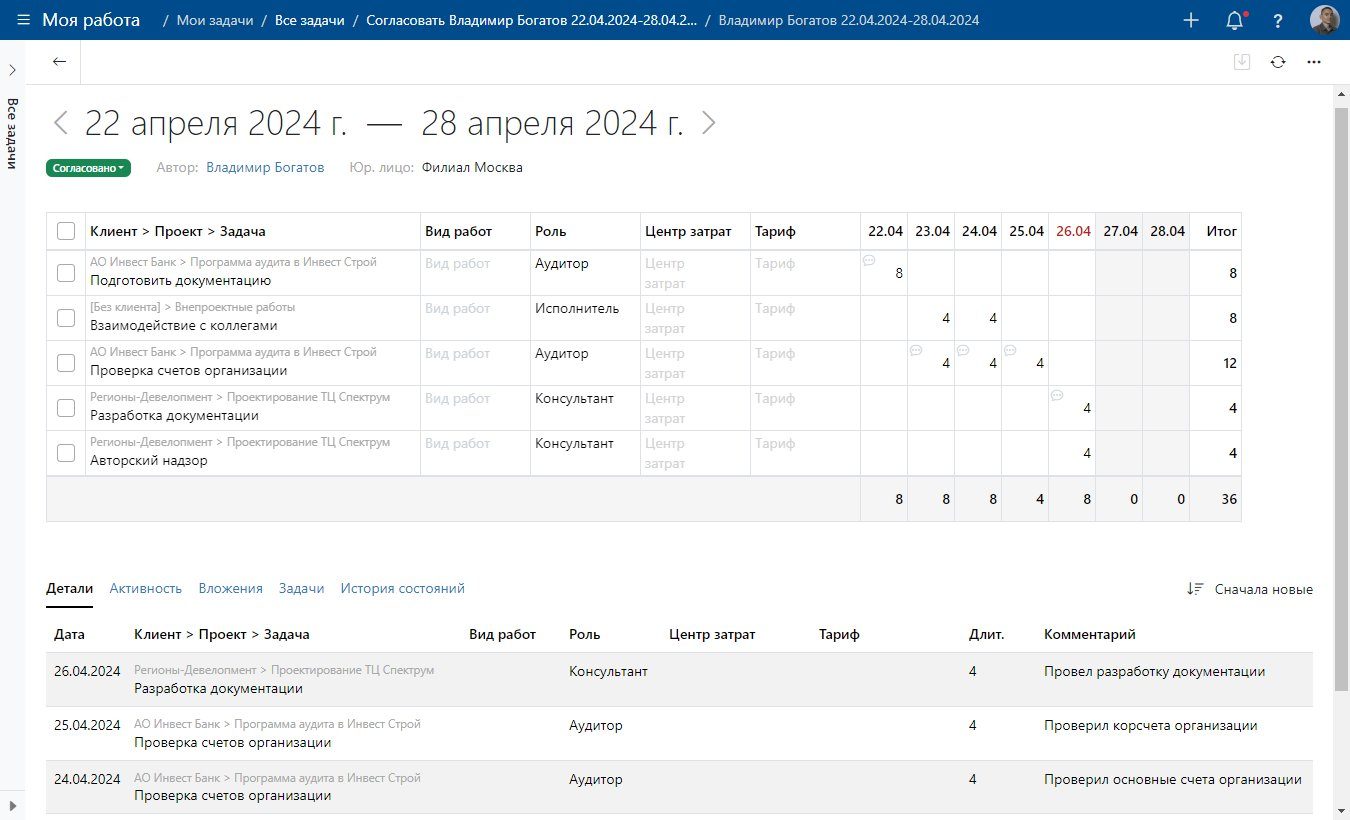
Task: Refresh the timesheet with sync icon
Action: tap(1278, 61)
